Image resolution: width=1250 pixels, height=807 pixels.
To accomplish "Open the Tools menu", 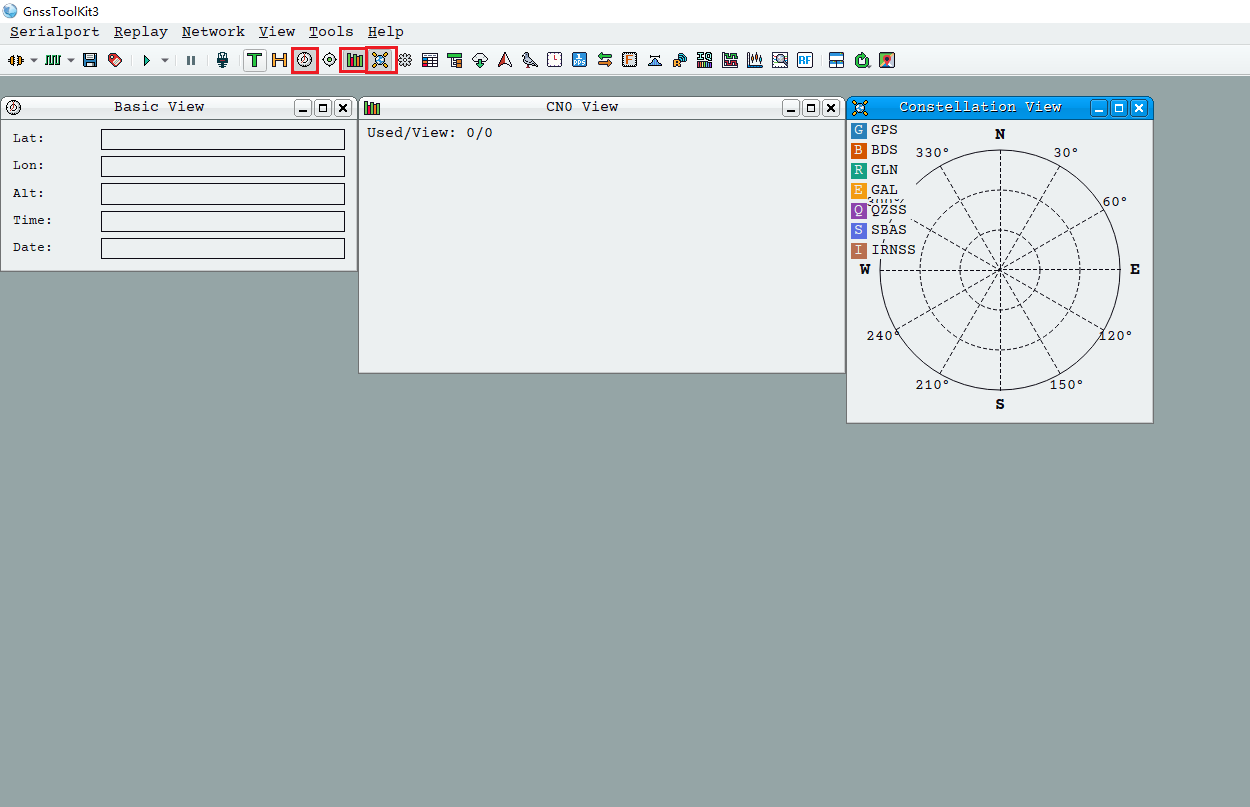I will 331,32.
